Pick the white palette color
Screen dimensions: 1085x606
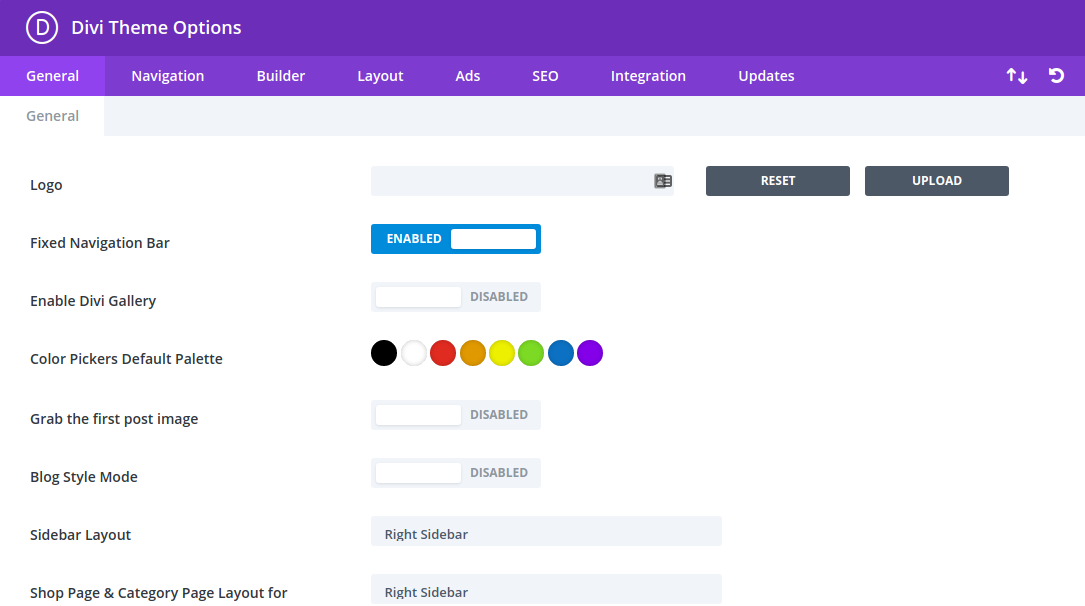coord(413,353)
